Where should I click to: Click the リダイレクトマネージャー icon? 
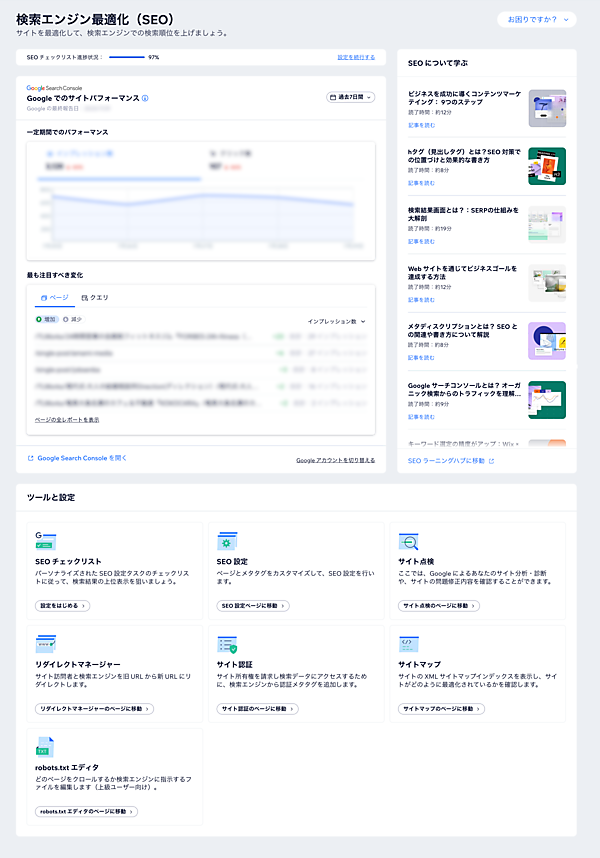tap(45, 644)
